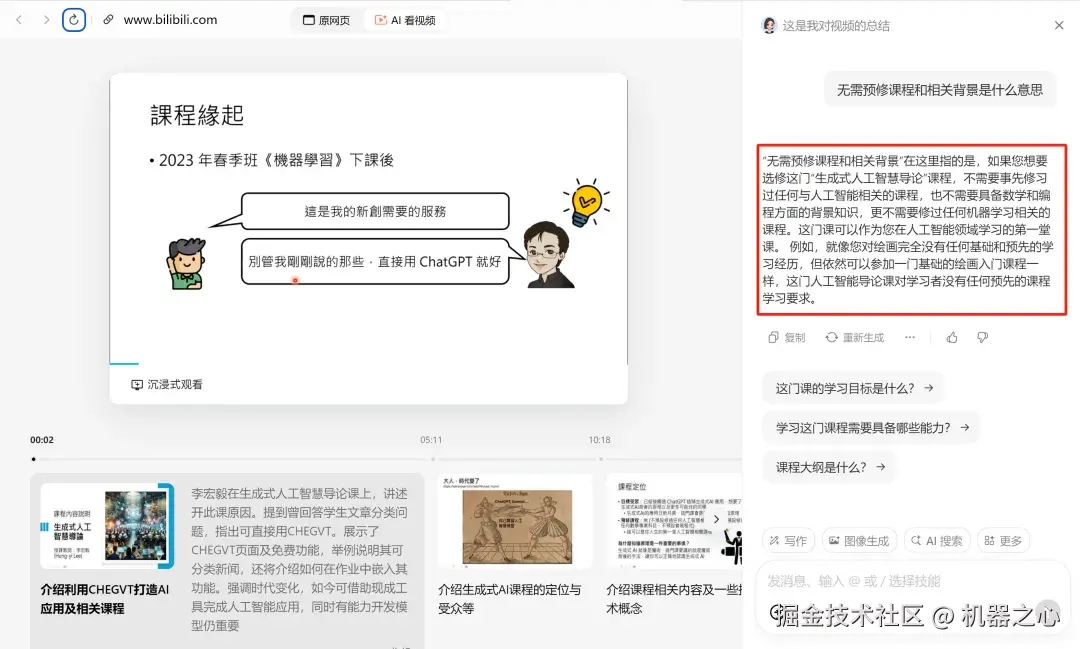This screenshot has height=649, width=1080.
Task: Open the 图像生成 image generation skill
Action: pyautogui.click(x=858, y=540)
